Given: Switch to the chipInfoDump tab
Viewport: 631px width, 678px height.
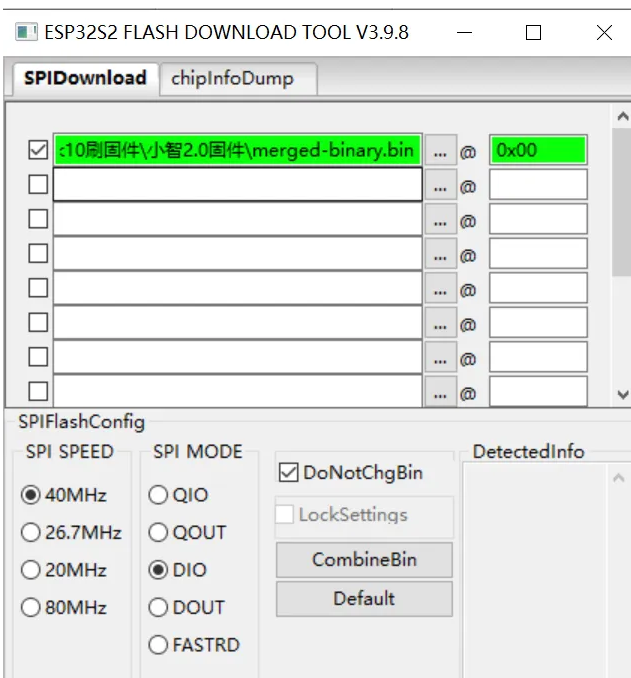Looking at the screenshot, I should 232,78.
